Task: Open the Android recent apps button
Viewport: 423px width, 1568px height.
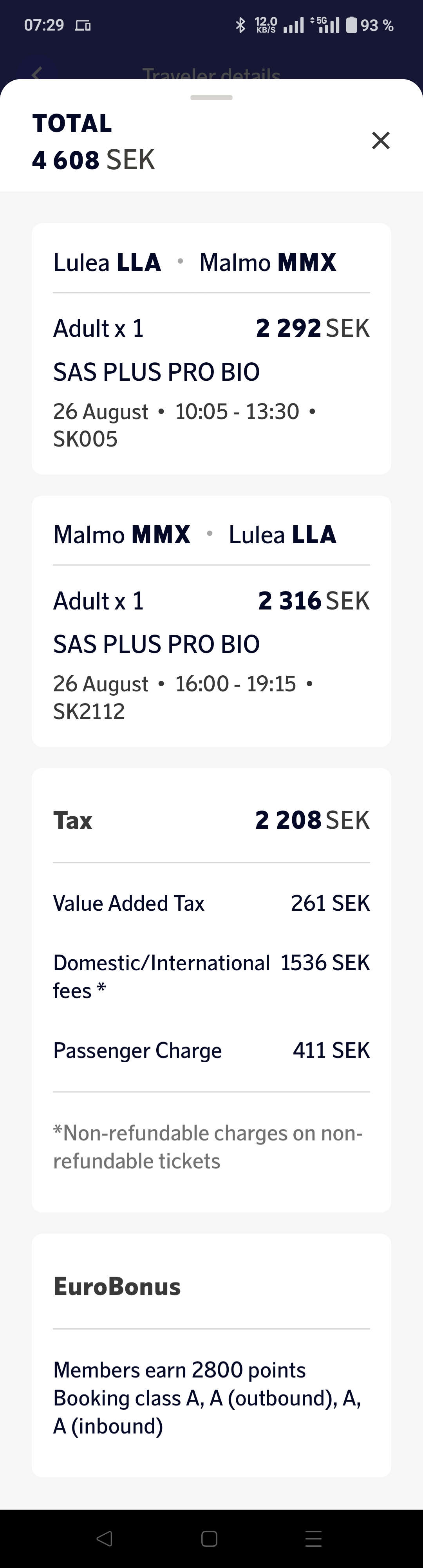Action: [x=313, y=1538]
